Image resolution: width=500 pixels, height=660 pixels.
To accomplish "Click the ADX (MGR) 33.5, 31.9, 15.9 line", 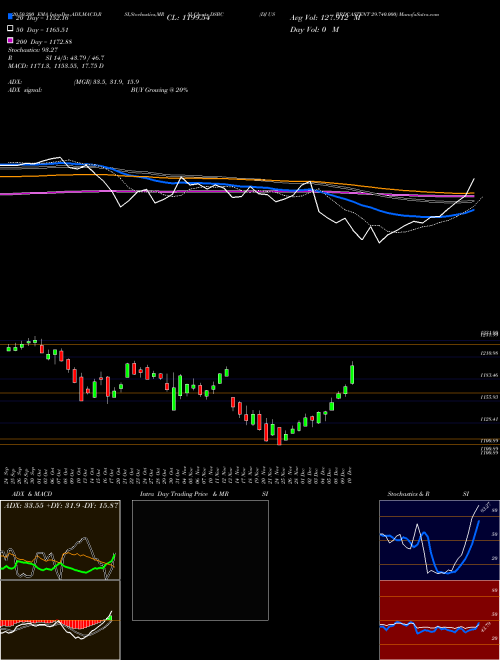I will click(74, 82).
